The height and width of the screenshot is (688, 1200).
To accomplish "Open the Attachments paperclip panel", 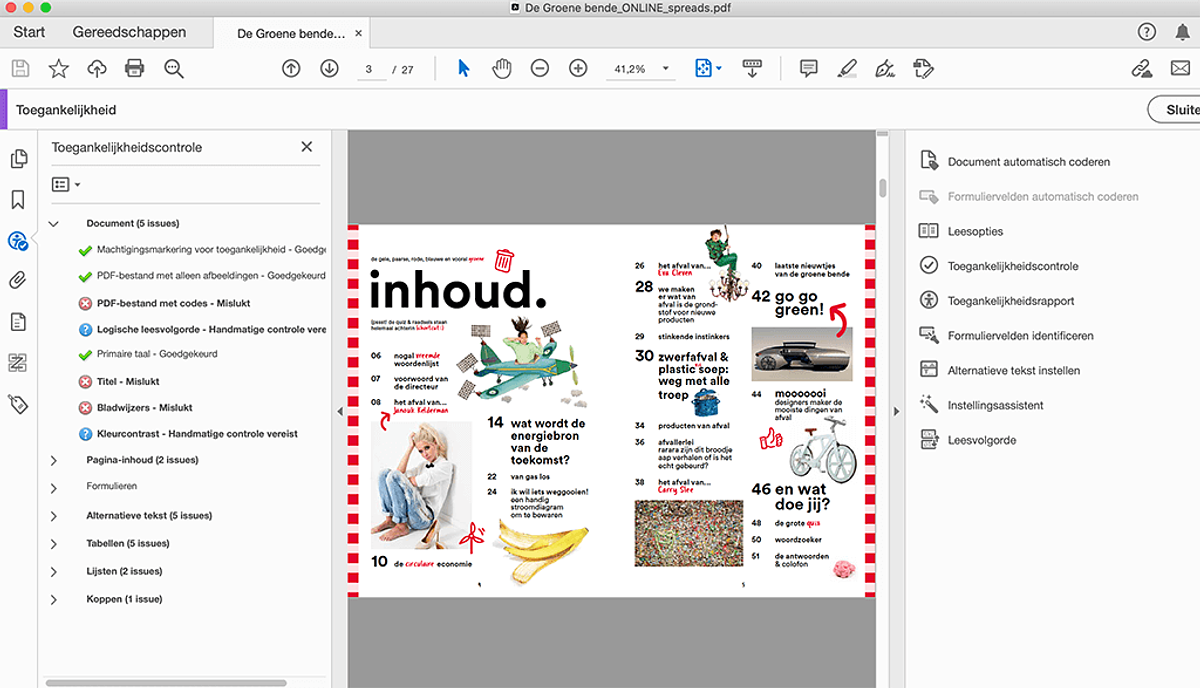I will (x=17, y=281).
